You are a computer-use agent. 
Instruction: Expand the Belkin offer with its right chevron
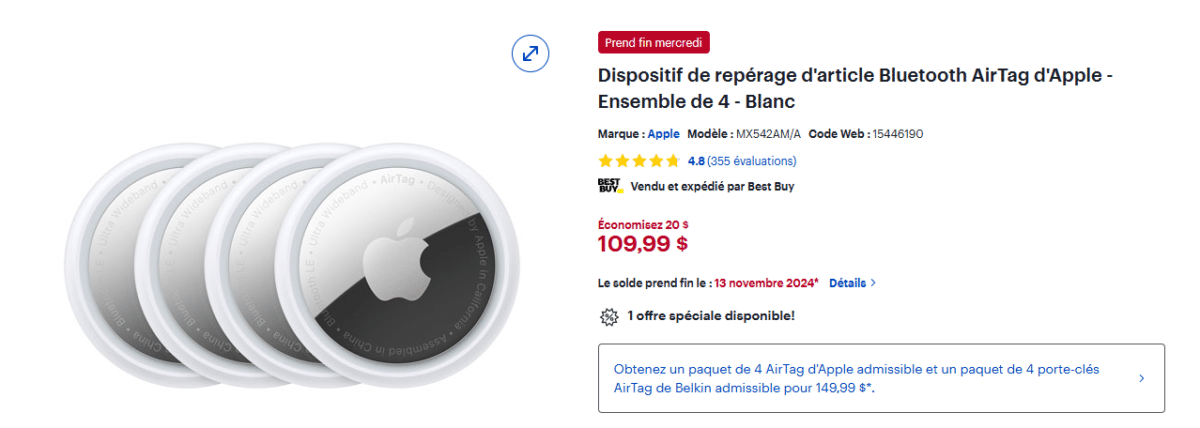[1141, 378]
